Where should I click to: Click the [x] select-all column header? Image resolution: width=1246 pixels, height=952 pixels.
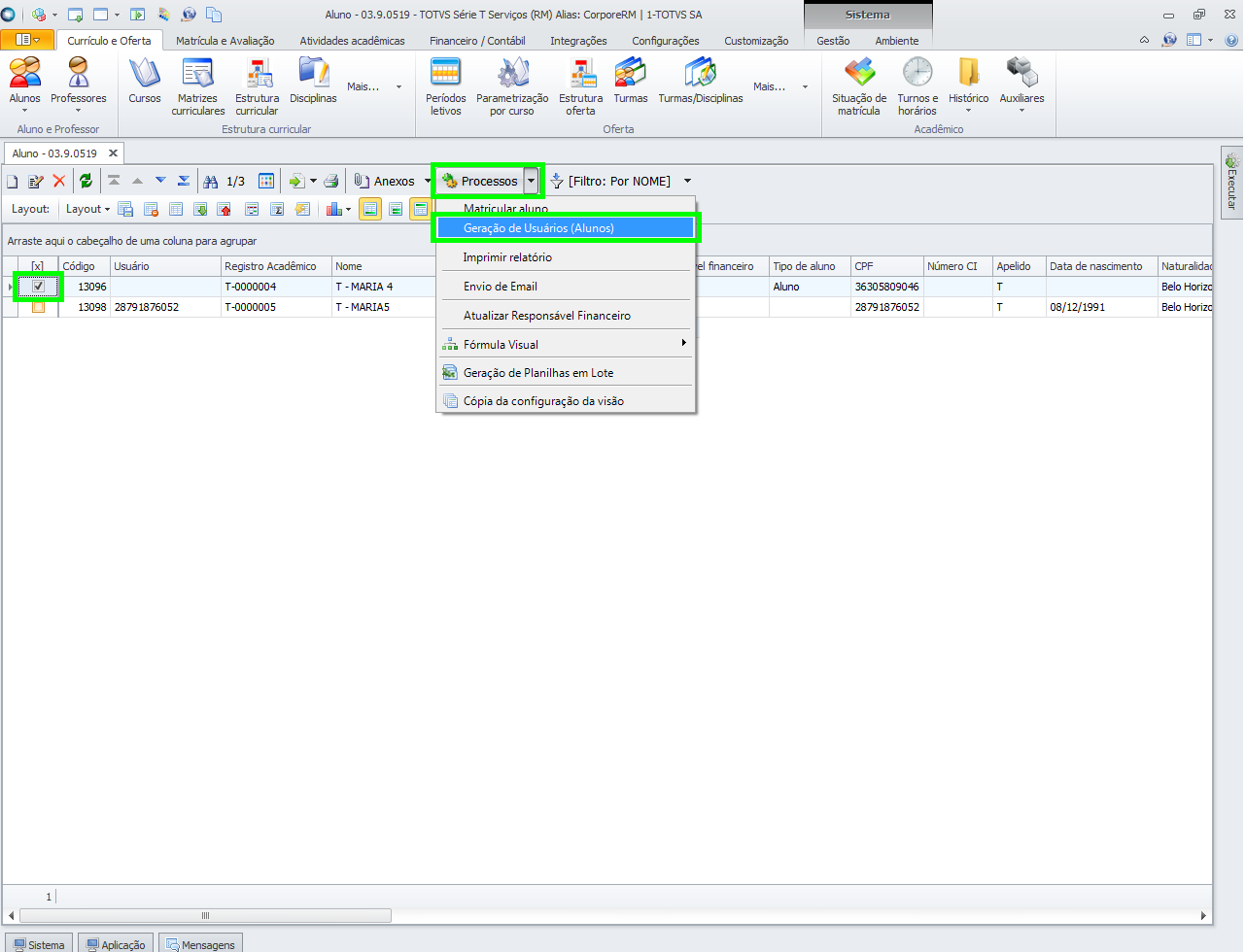[x=38, y=266]
